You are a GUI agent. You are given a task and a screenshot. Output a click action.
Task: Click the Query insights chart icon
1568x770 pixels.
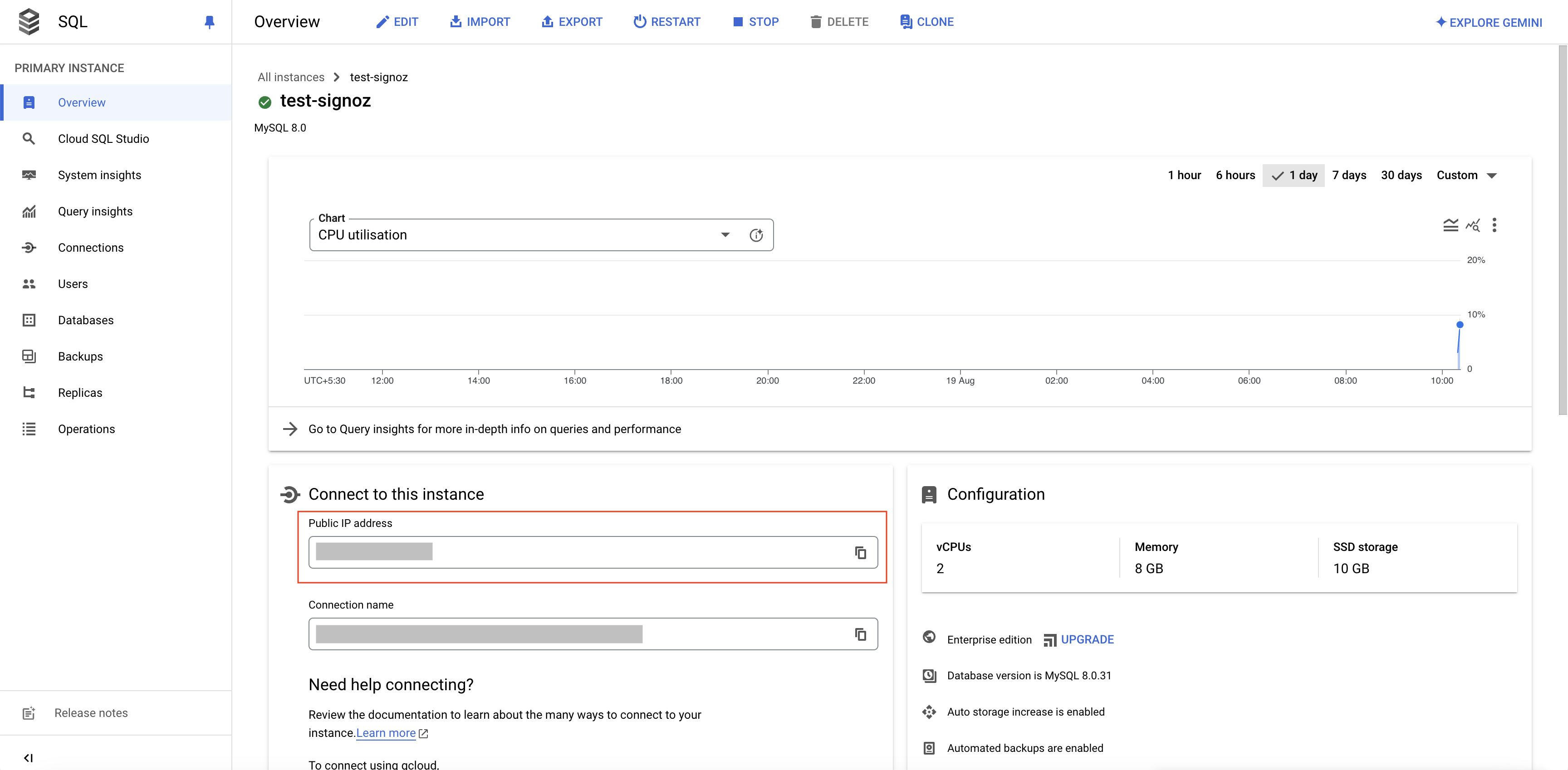click(29, 211)
